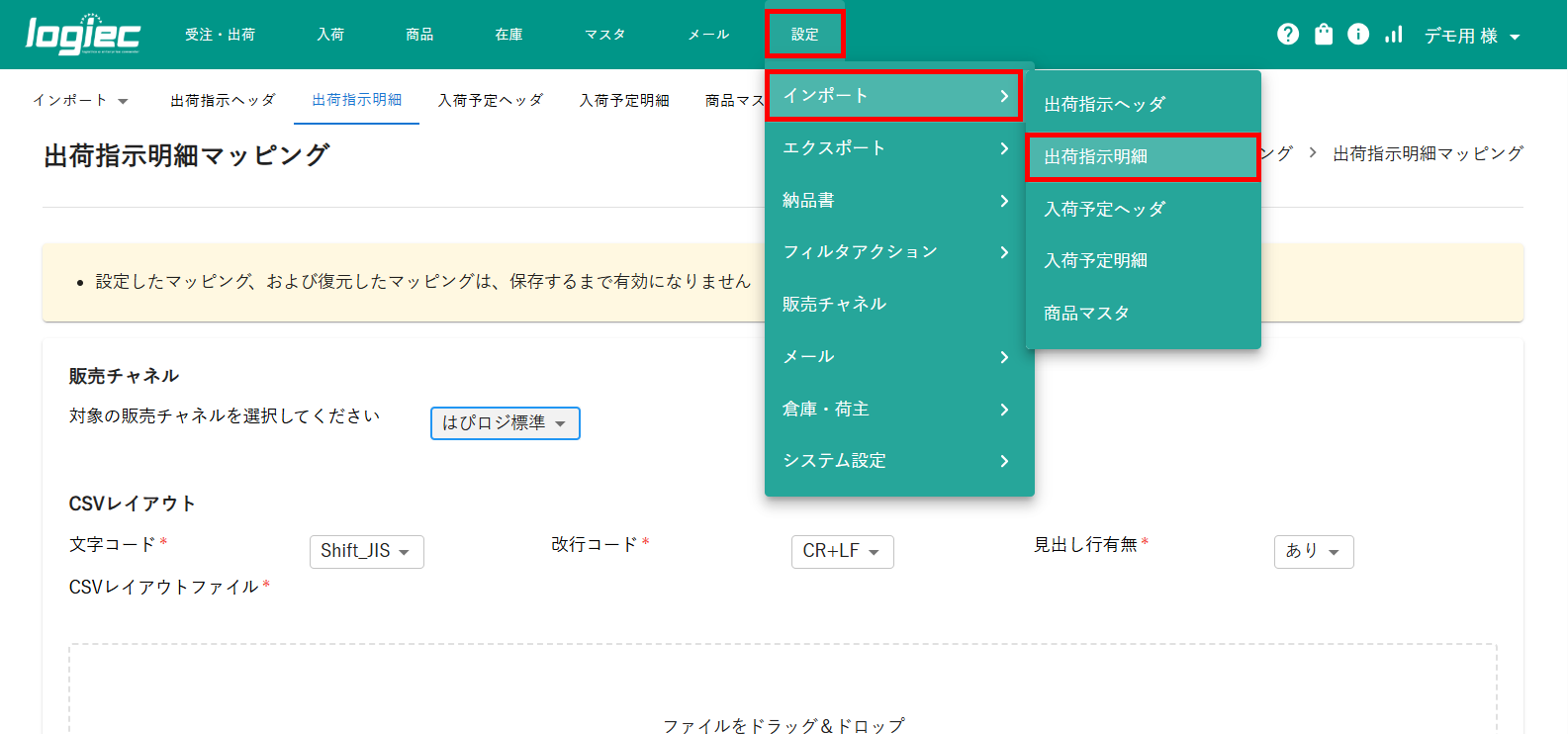
Task: Open the はぴロジ標準 sales channel dropdown
Action: click(x=505, y=423)
